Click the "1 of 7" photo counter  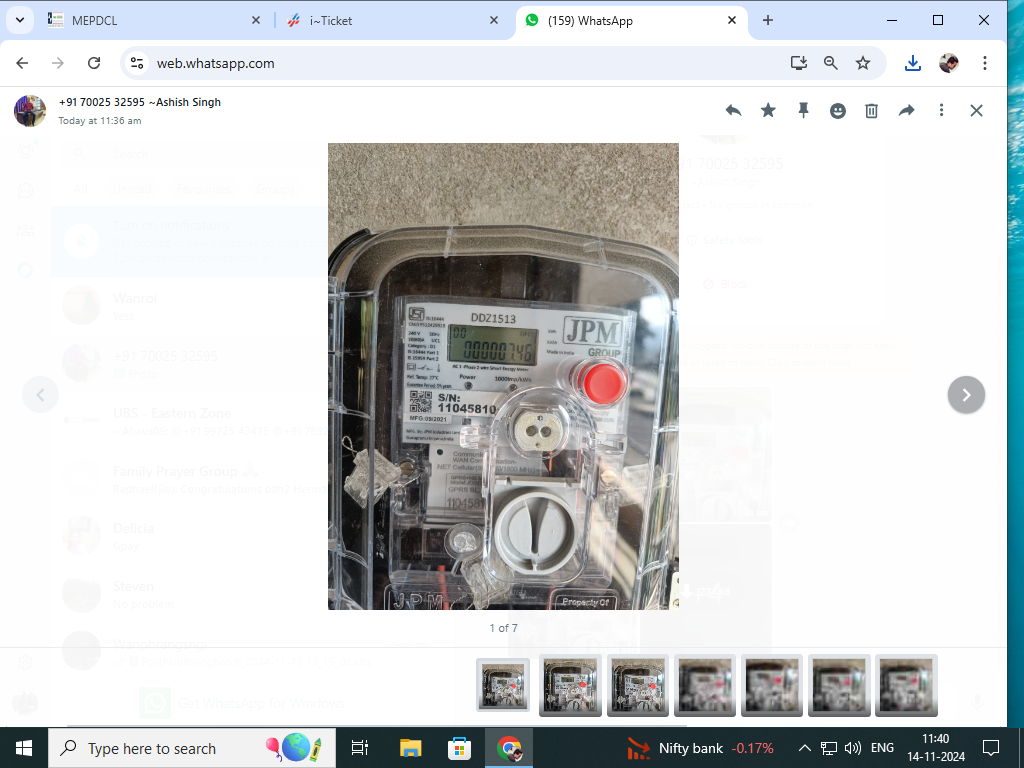tap(504, 628)
